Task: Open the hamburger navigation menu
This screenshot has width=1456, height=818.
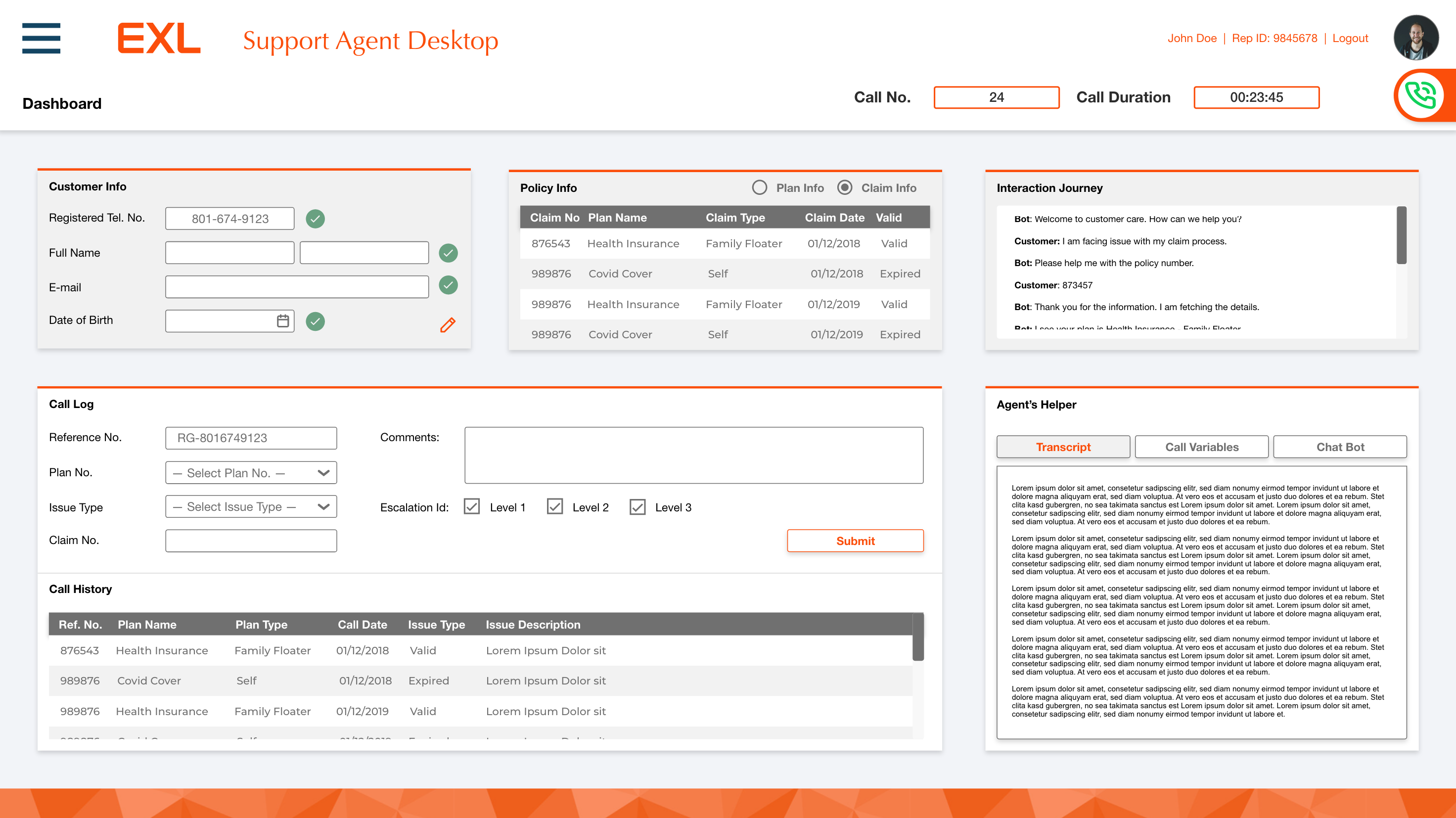Action: pos(41,38)
